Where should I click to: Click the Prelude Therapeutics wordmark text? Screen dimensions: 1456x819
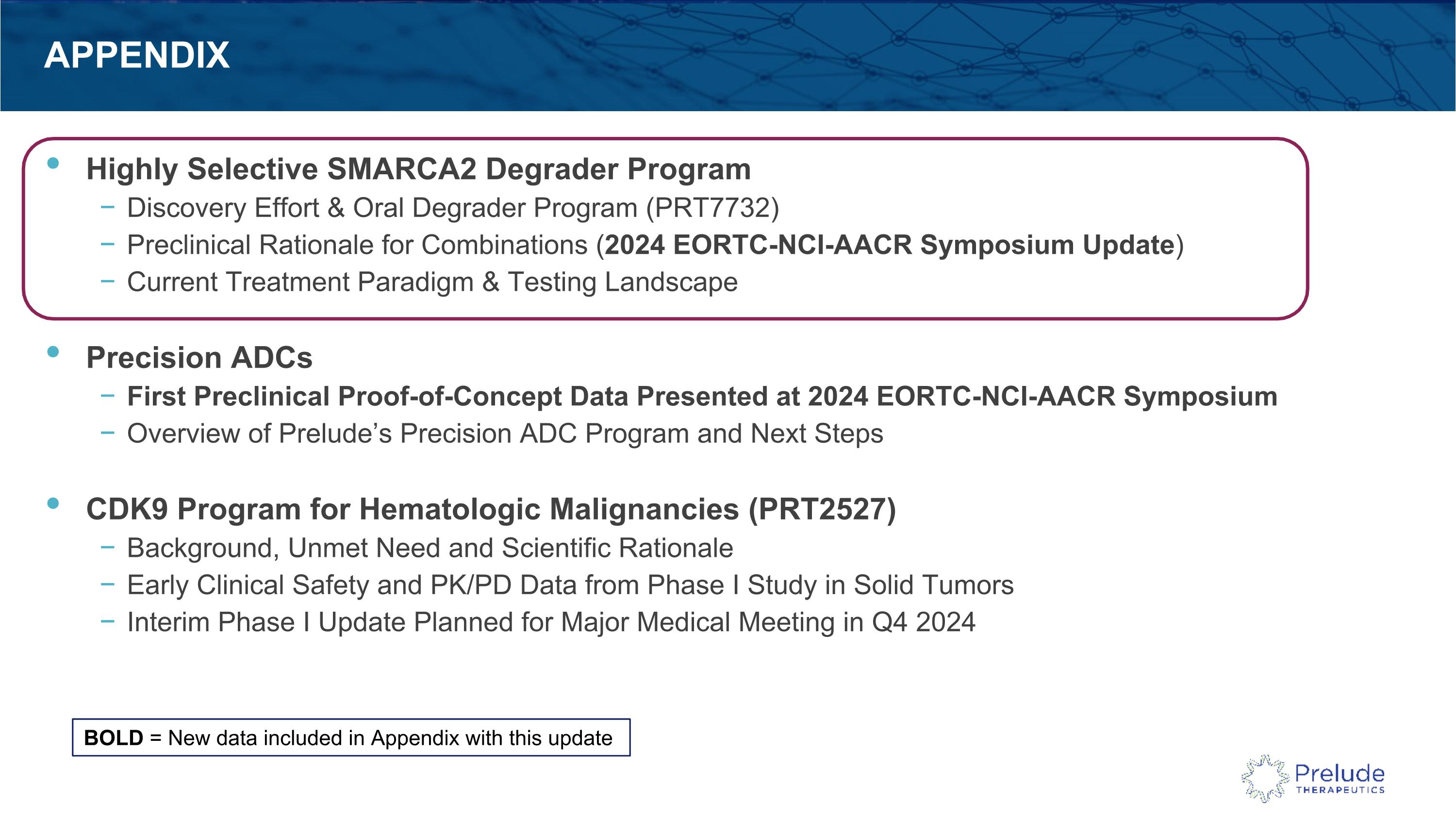[x=1340, y=778]
